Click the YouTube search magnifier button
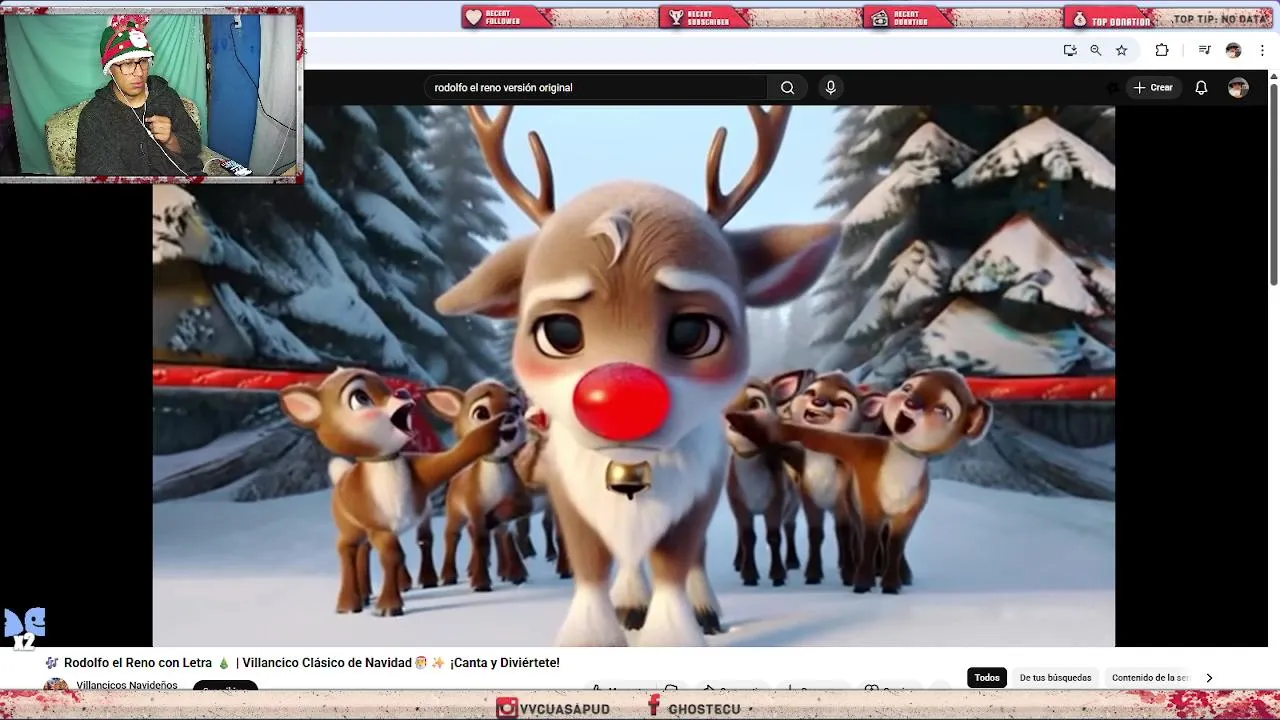Viewport: 1280px width, 720px height. click(787, 88)
